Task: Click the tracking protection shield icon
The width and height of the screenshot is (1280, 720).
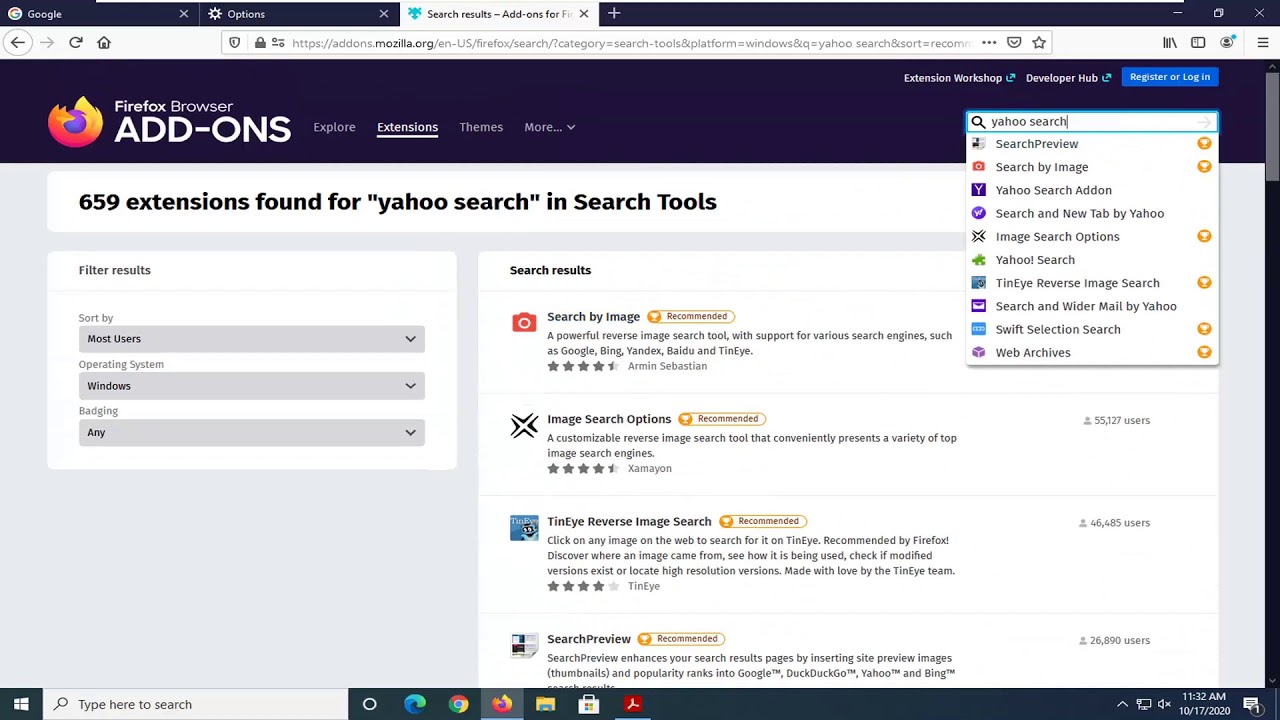Action: (235, 43)
